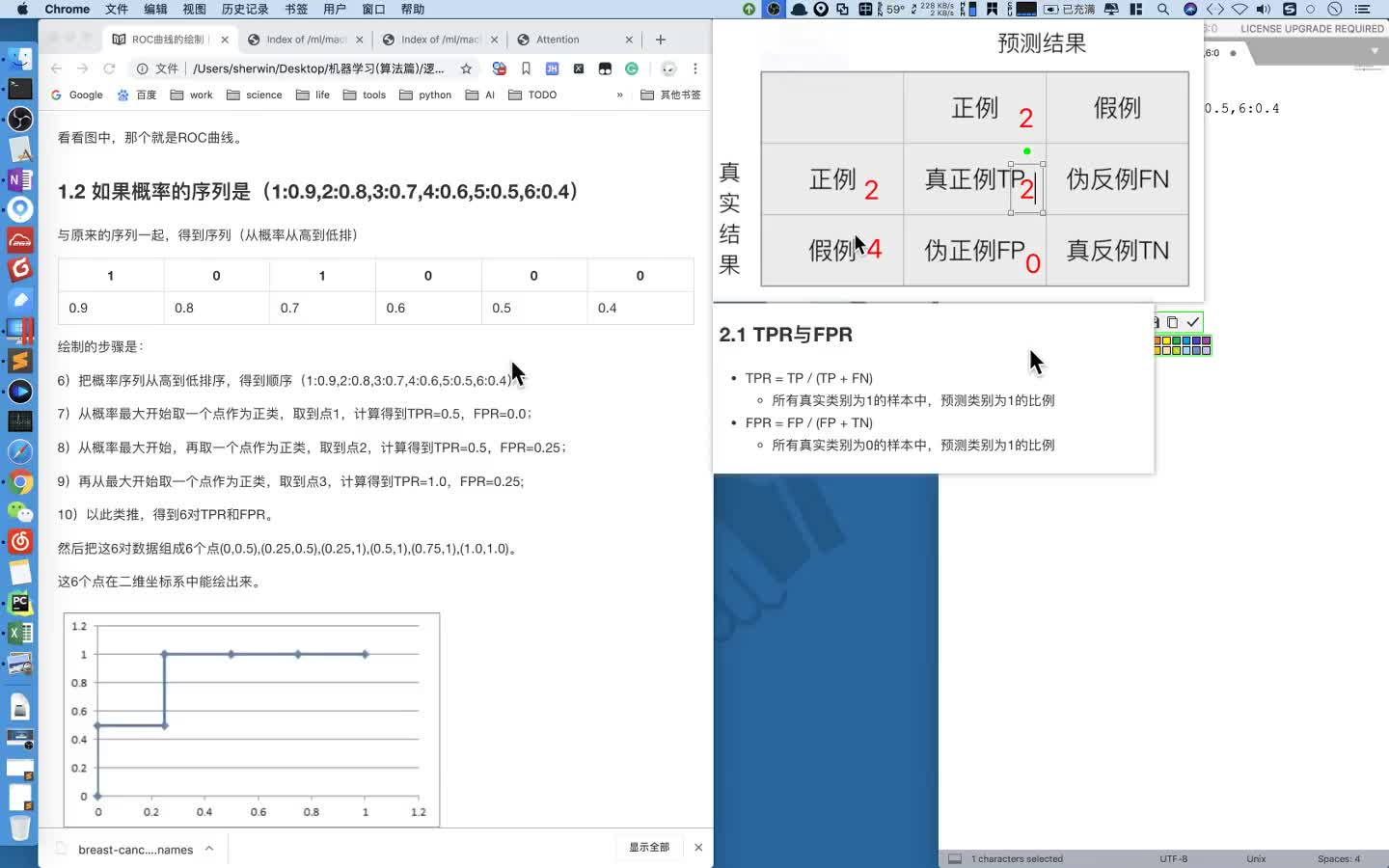This screenshot has width=1389, height=868.
Task: Open the TODO bookmarks folder
Action: [532, 95]
